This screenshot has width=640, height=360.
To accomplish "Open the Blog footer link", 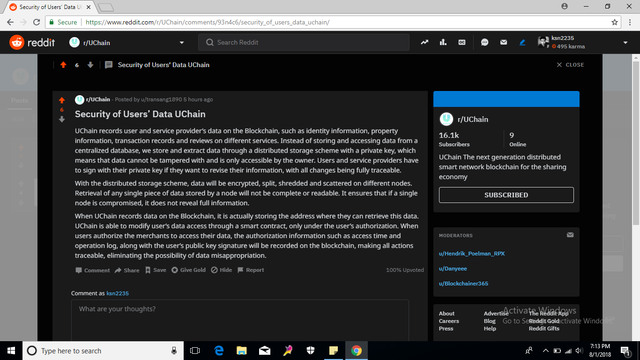I will tap(489, 321).
